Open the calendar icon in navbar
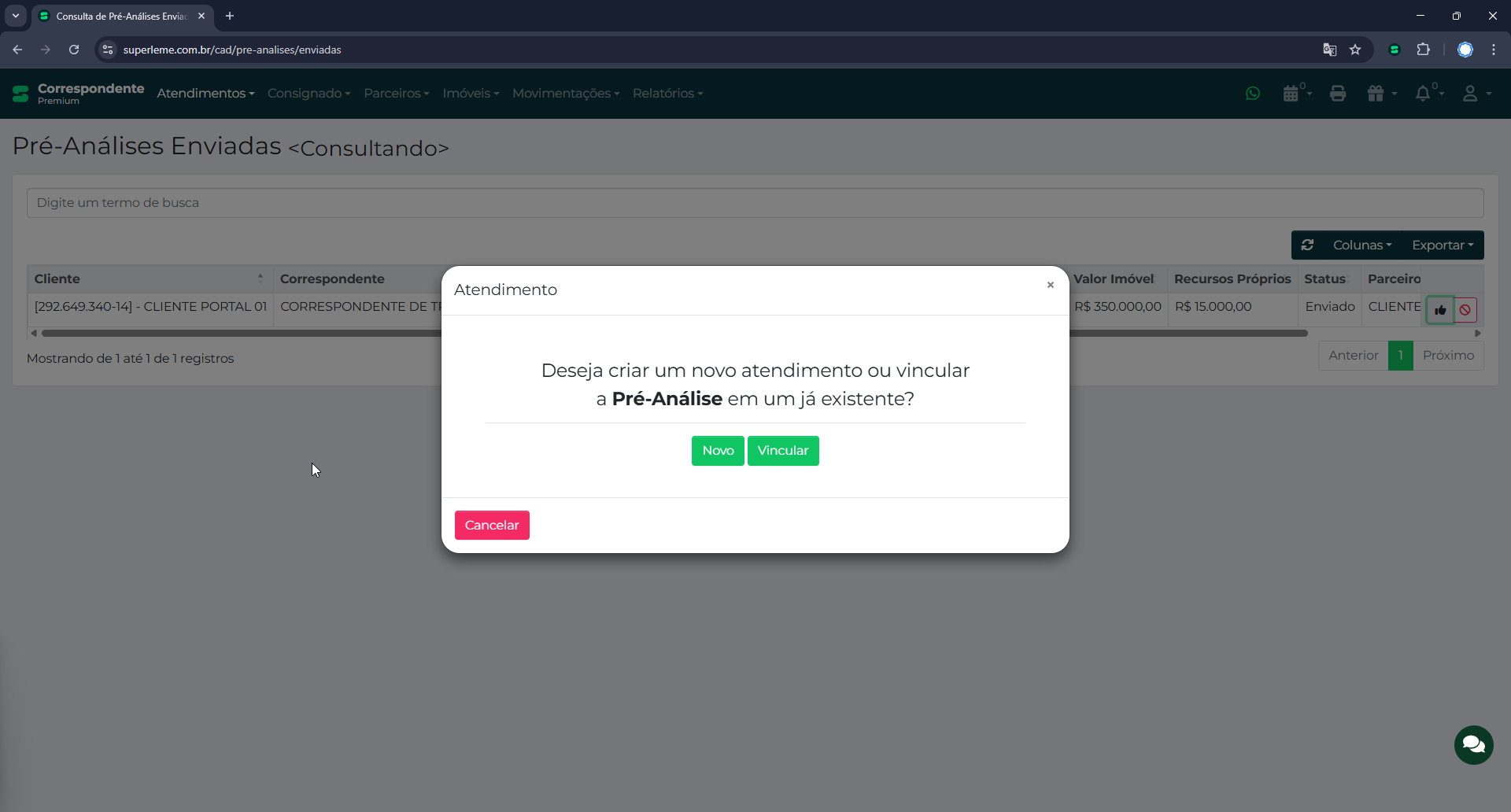Image resolution: width=1511 pixels, height=812 pixels. (1291, 94)
